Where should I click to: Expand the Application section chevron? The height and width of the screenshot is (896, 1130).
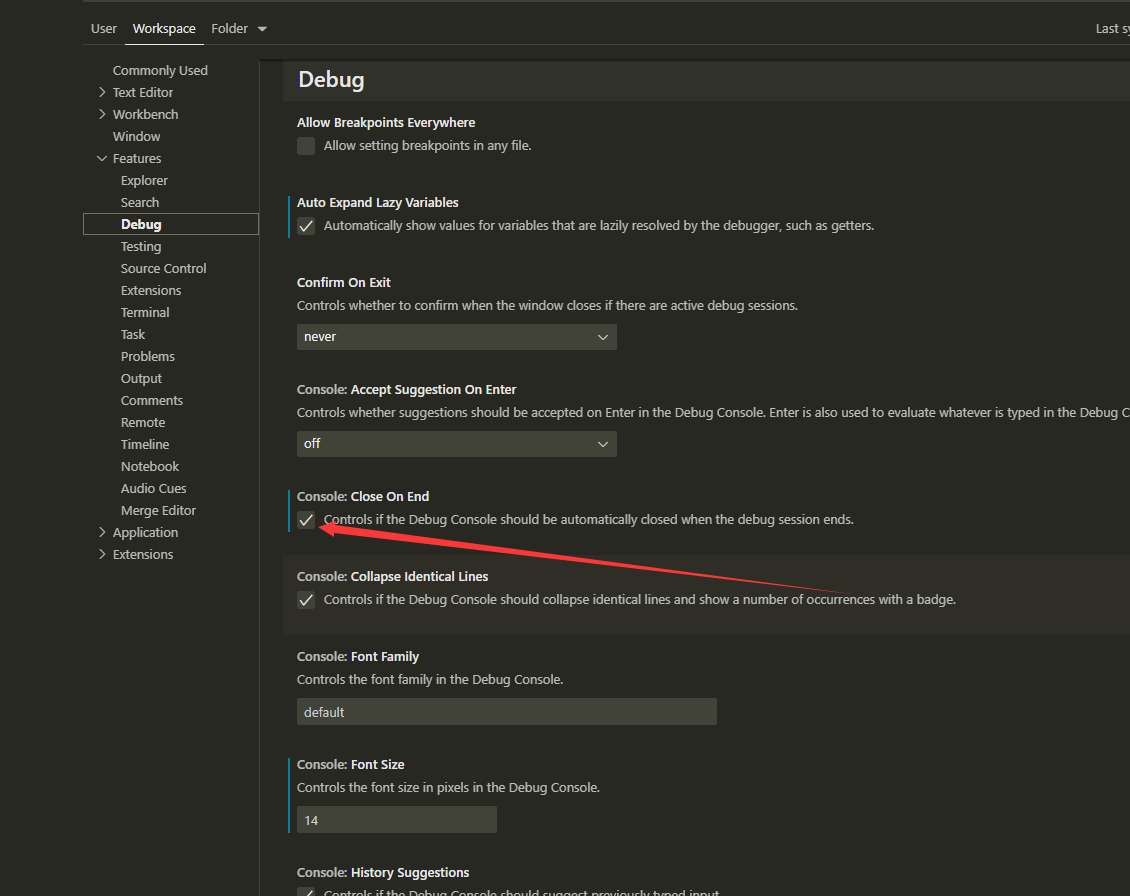point(102,532)
